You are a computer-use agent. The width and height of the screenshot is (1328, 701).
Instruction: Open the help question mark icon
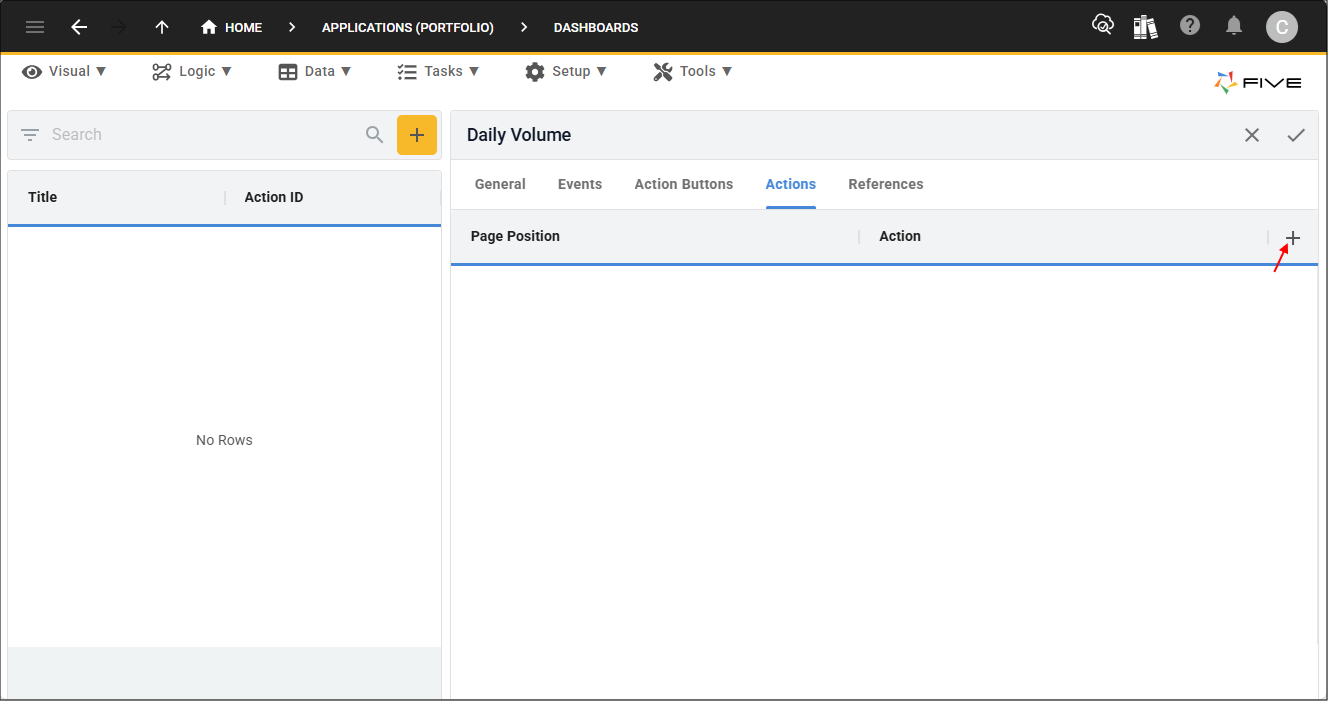[x=1190, y=26]
